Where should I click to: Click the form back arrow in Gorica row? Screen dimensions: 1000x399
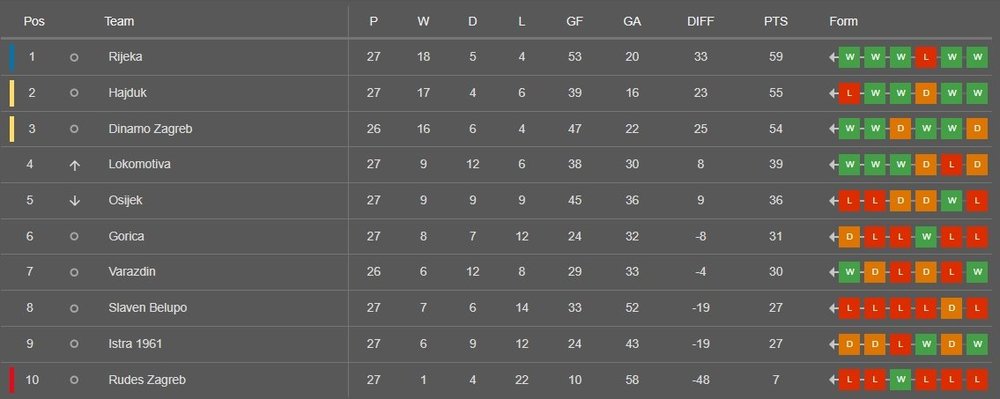point(833,236)
